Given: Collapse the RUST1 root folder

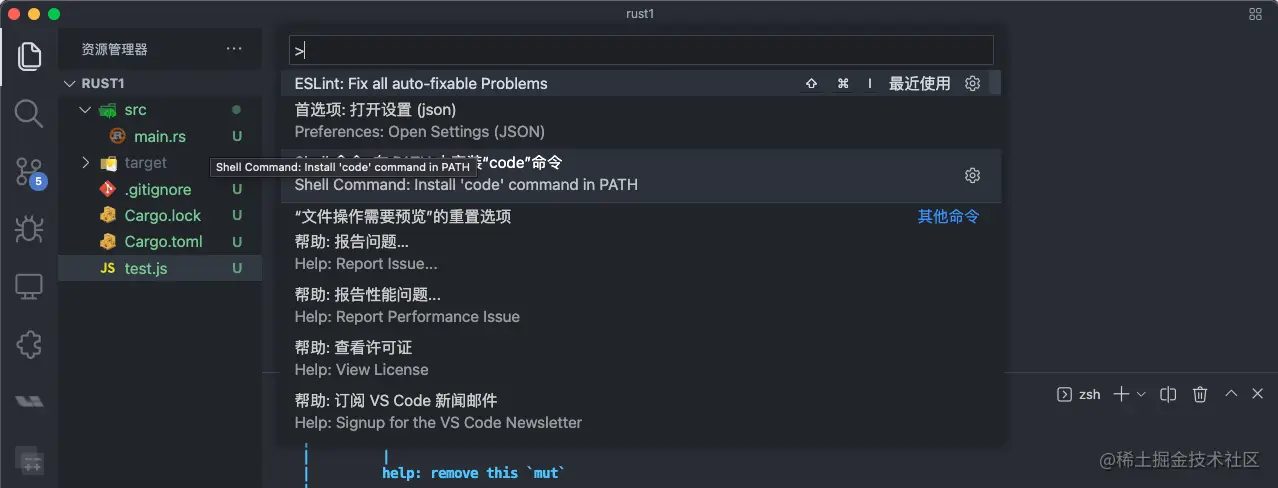Looking at the screenshot, I should (x=70, y=84).
